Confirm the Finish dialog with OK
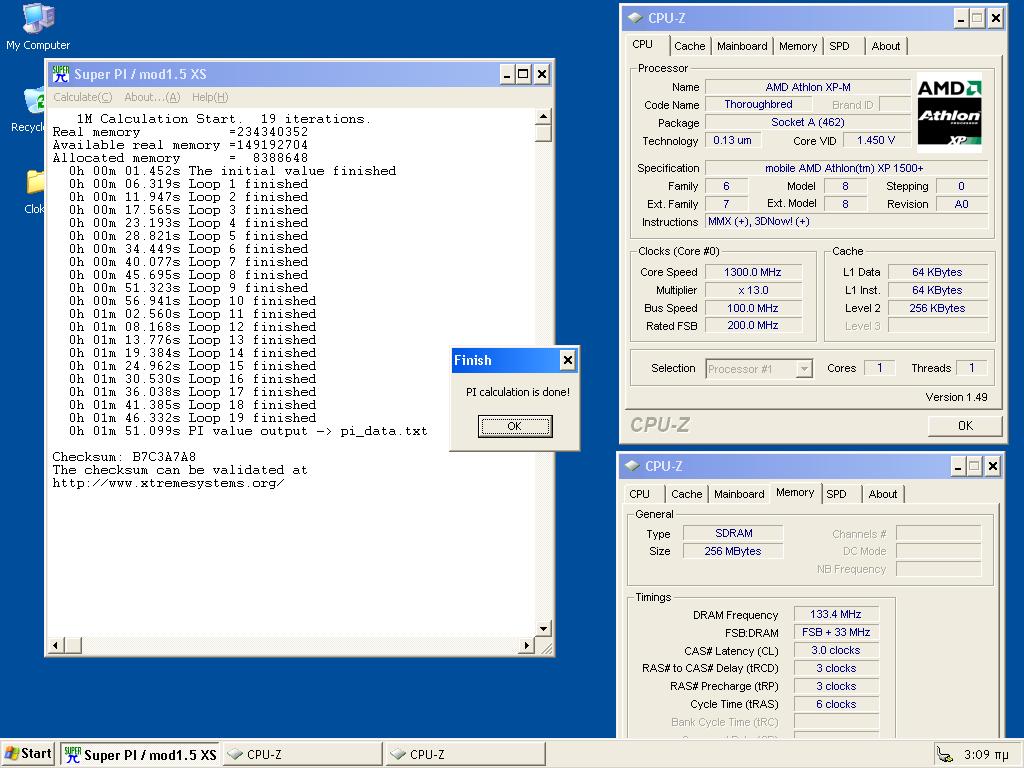The width and height of the screenshot is (1024, 768). (515, 426)
